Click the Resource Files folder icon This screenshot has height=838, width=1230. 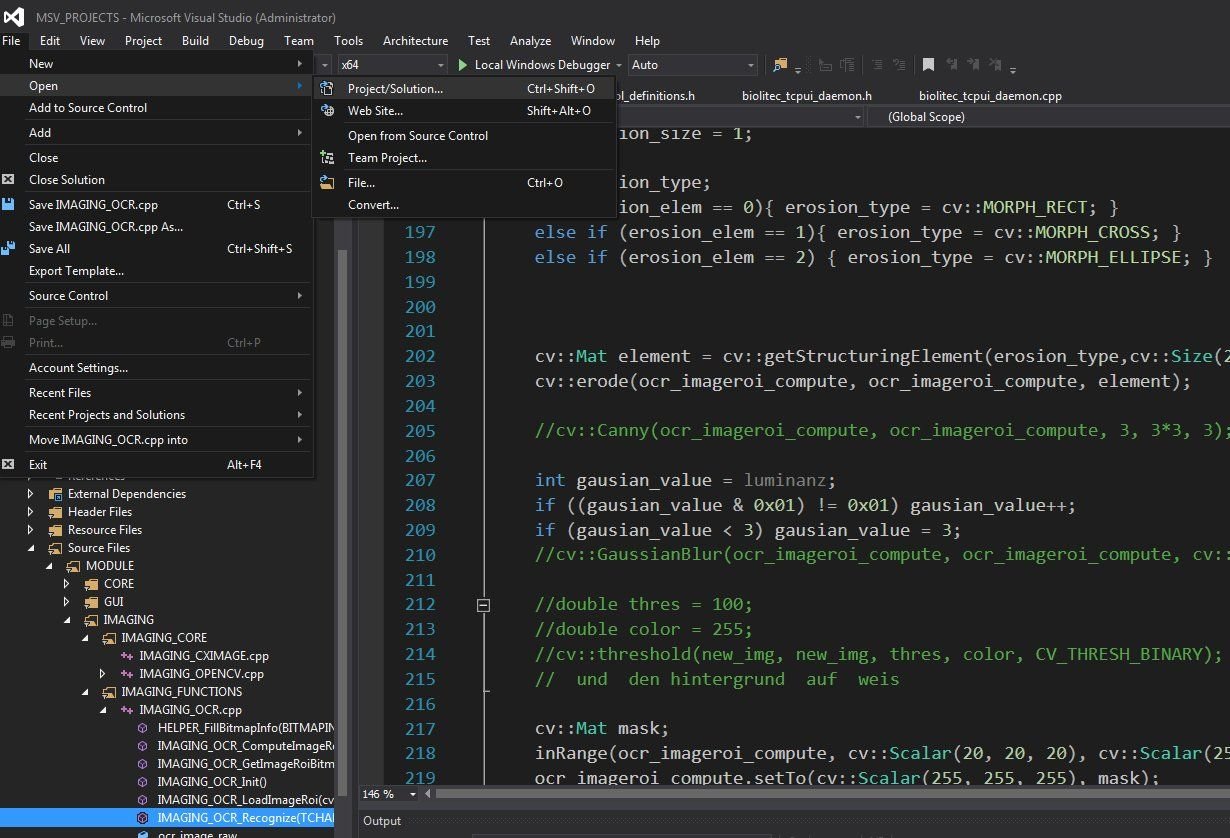tap(56, 530)
